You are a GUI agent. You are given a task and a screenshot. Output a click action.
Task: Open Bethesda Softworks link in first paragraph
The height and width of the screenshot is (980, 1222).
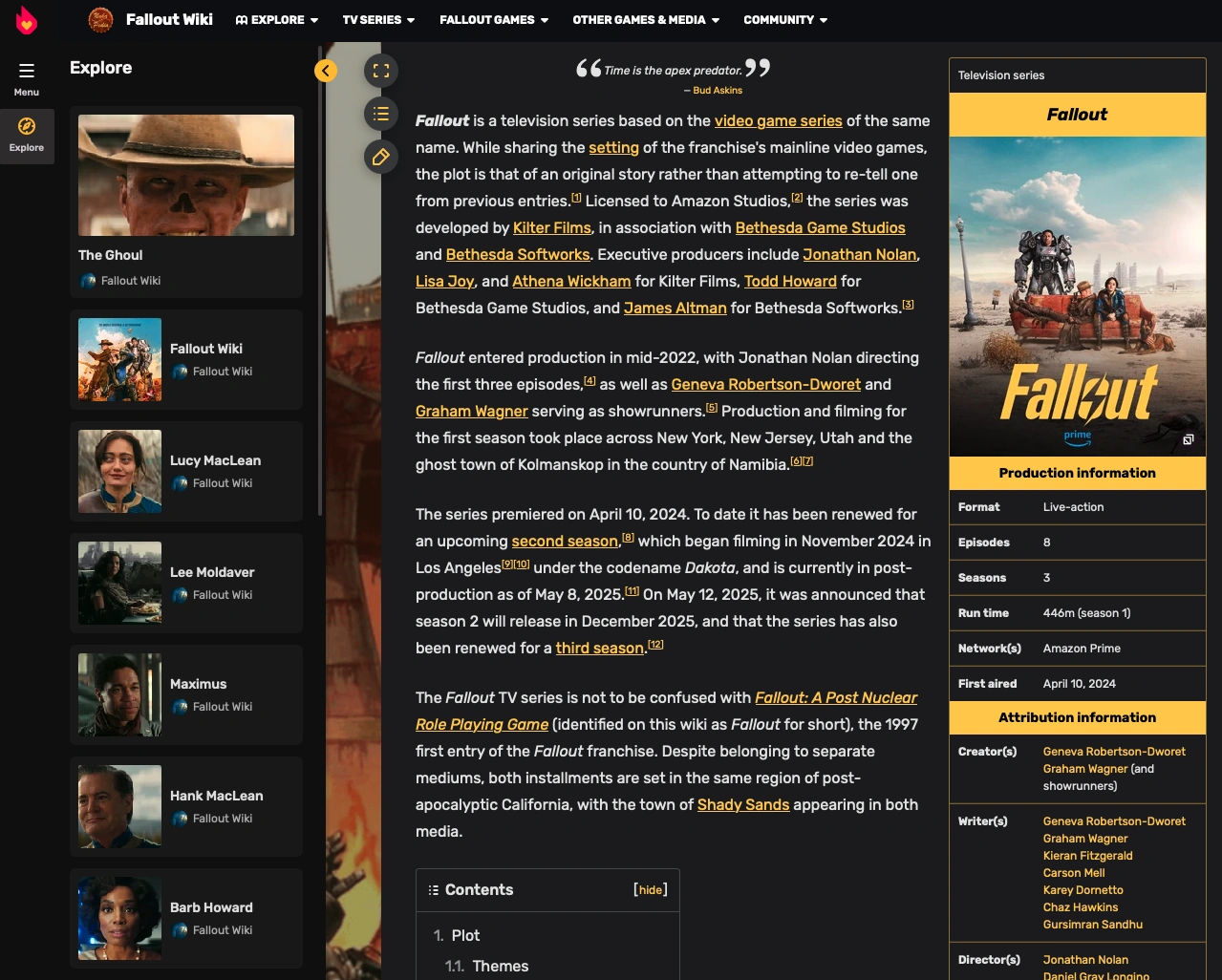(518, 254)
